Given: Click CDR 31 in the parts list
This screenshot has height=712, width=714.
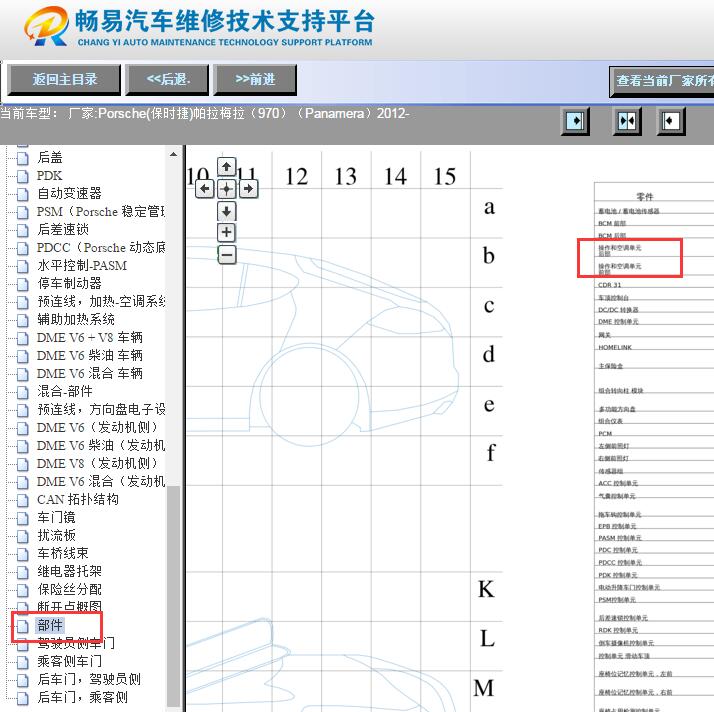Looking at the screenshot, I should coord(609,285).
